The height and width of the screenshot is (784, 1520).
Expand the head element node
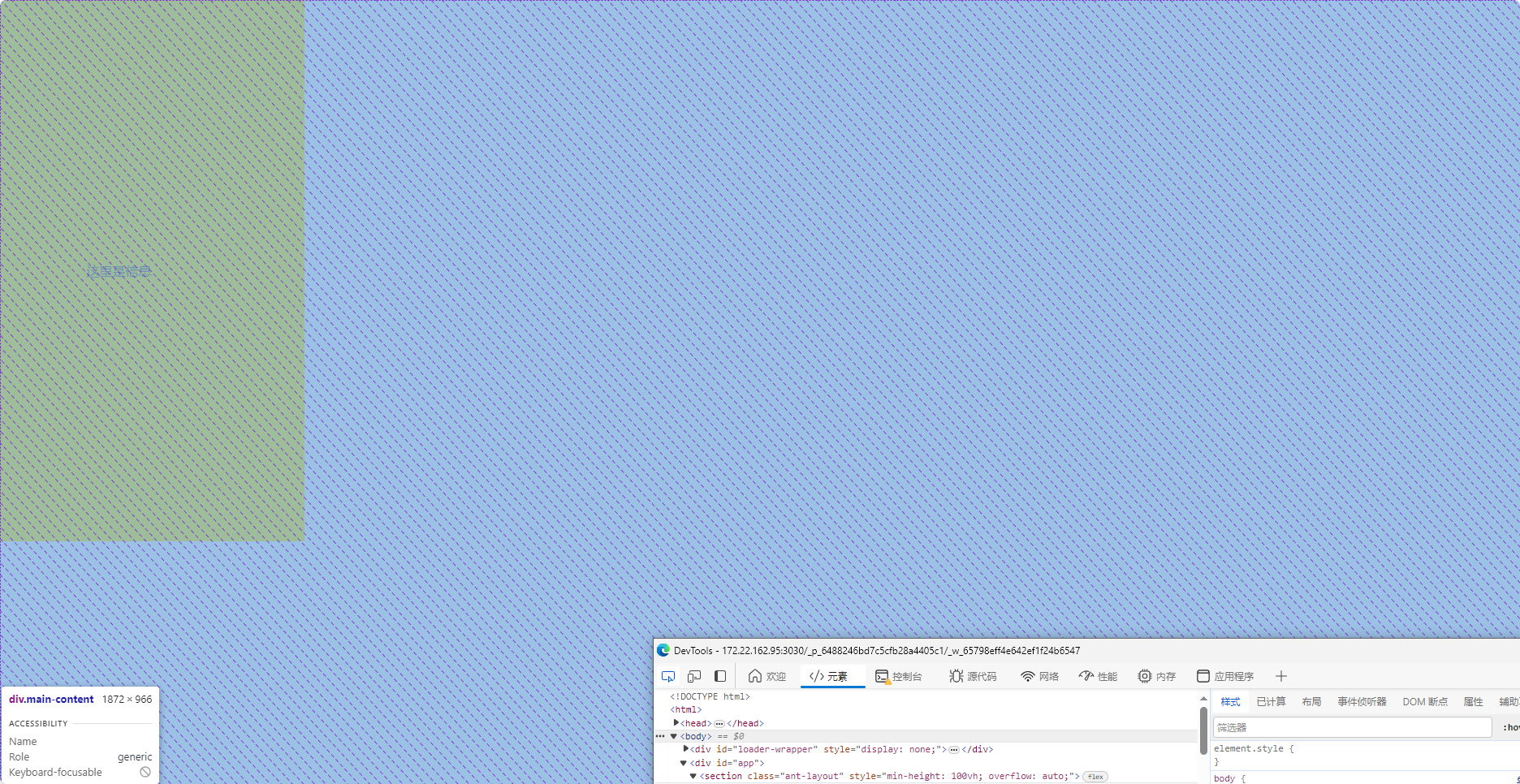[x=676, y=722]
